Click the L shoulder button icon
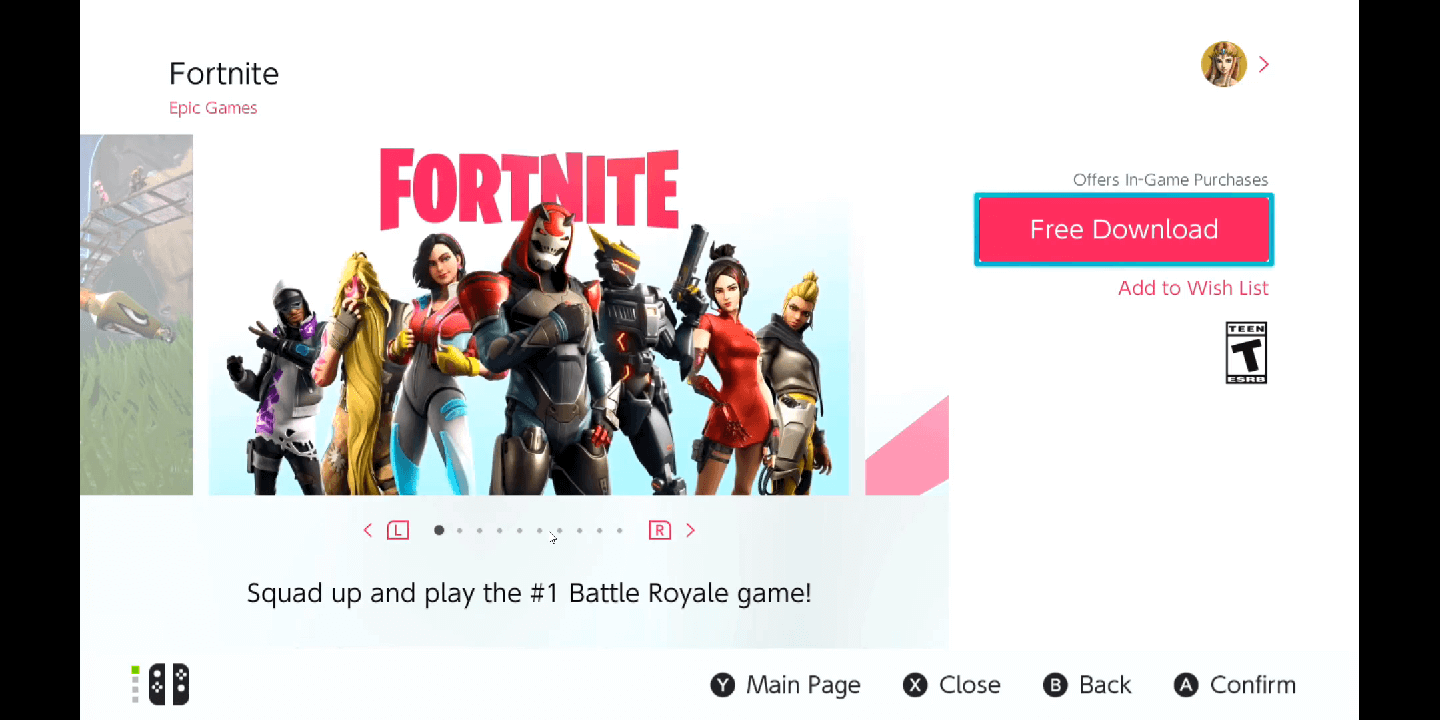 tap(398, 530)
